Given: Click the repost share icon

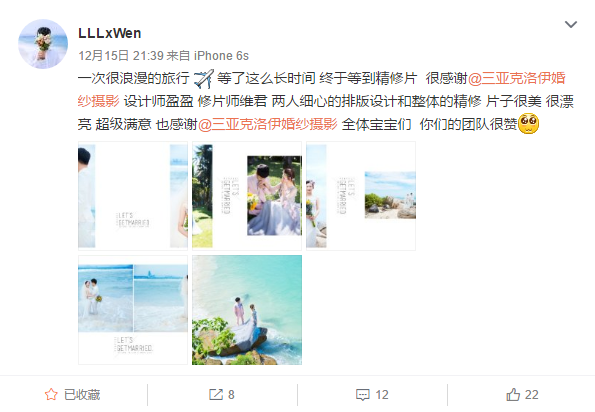Looking at the screenshot, I should [x=216, y=395].
